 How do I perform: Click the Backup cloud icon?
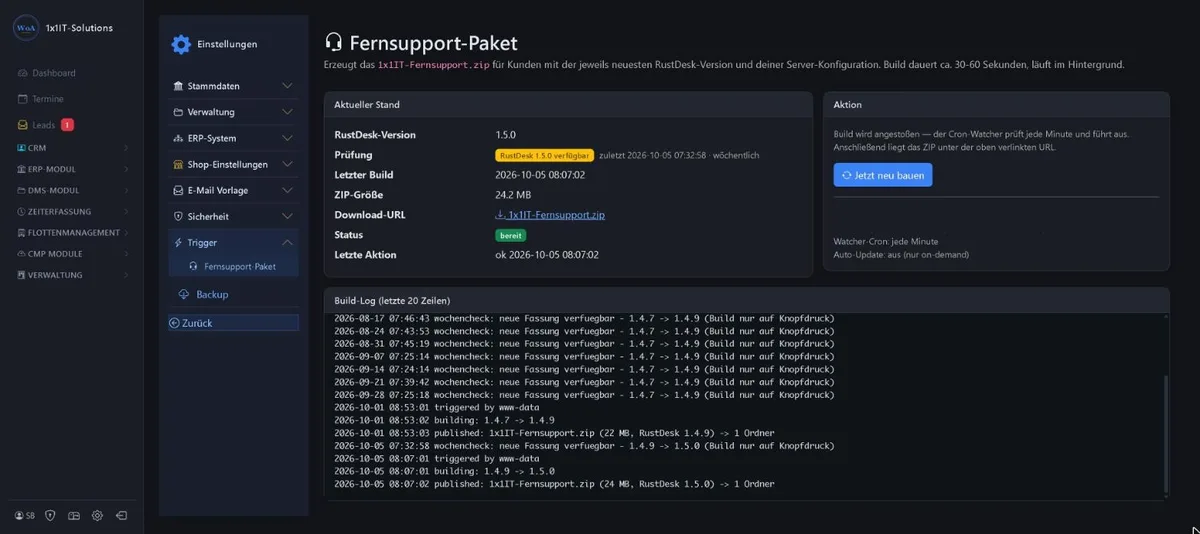(184, 294)
